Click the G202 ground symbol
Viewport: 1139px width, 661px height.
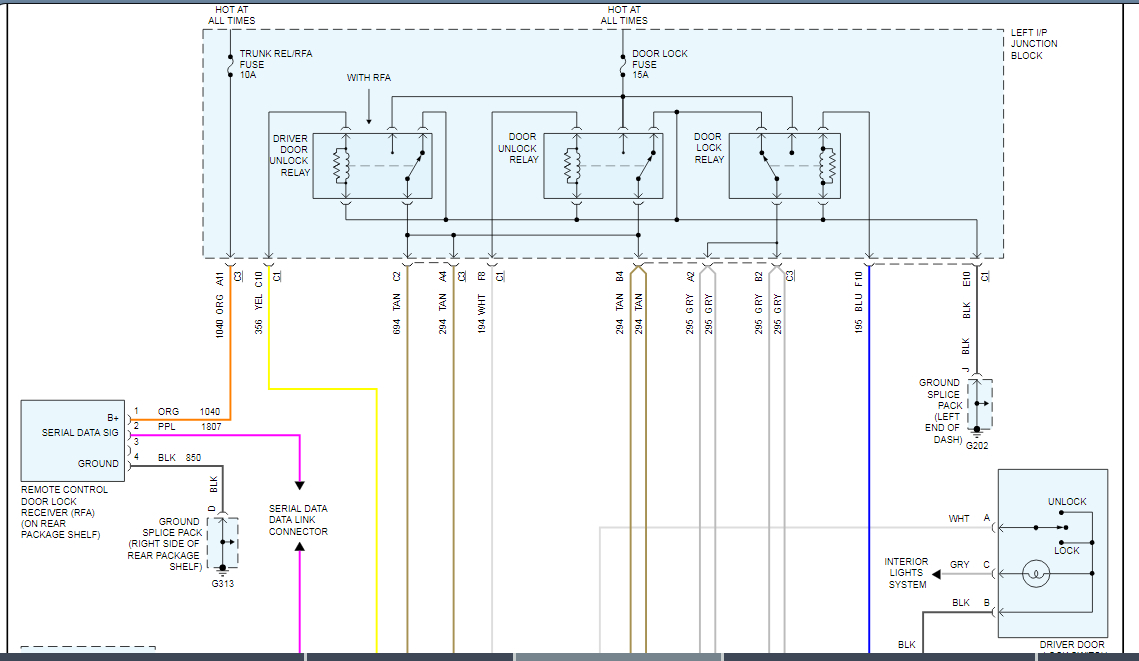pos(977,433)
